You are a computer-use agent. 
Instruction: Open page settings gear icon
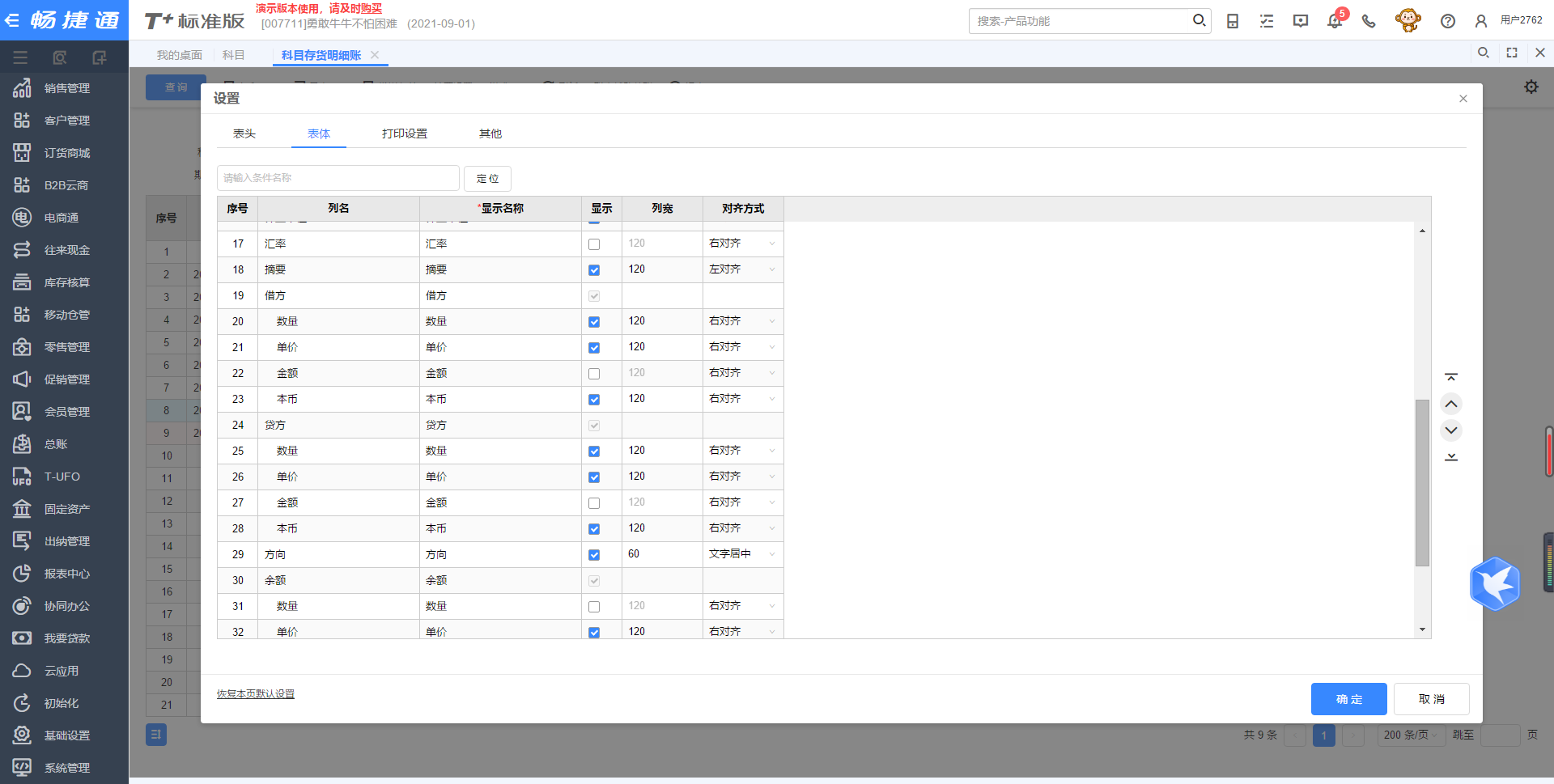click(x=1531, y=87)
